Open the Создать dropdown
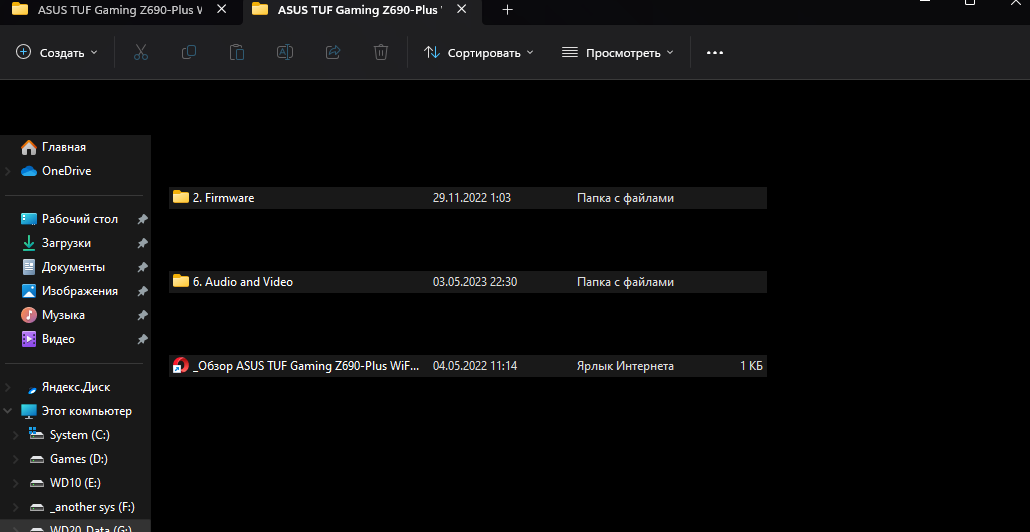1030x532 pixels. [56, 53]
